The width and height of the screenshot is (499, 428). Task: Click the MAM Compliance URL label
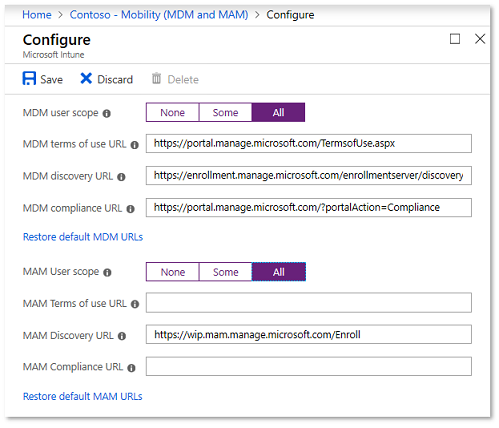tap(73, 367)
